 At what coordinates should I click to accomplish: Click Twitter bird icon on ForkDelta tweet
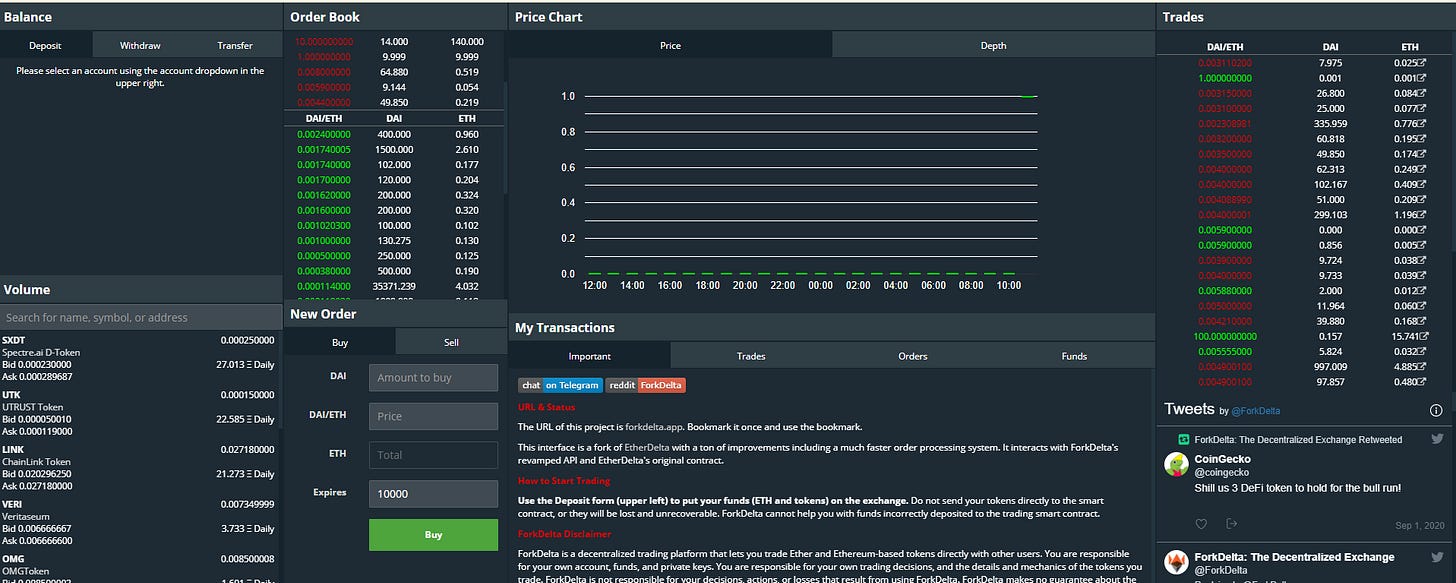coord(1437,557)
